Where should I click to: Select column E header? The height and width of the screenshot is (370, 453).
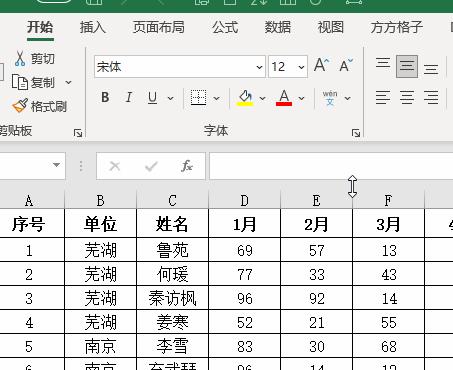tap(316, 201)
